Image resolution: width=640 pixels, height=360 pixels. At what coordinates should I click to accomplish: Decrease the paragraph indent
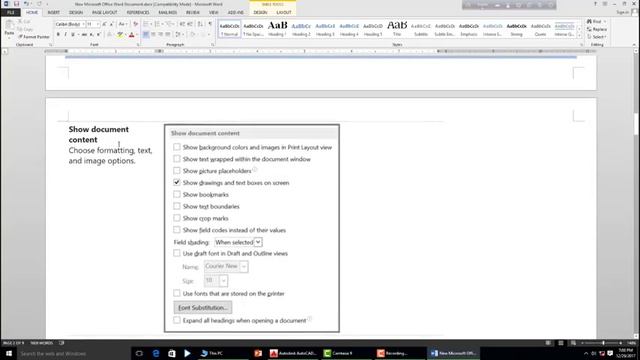tap(182, 24)
